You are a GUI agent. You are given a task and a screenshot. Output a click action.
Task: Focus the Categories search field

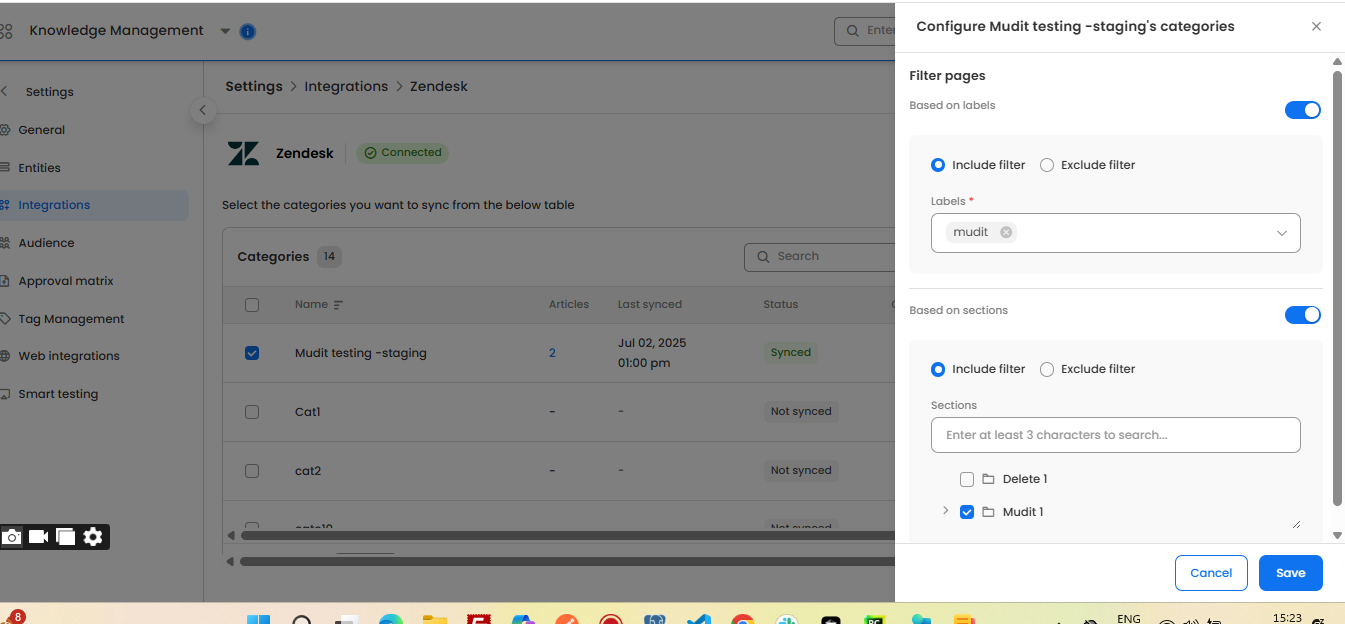coord(820,256)
